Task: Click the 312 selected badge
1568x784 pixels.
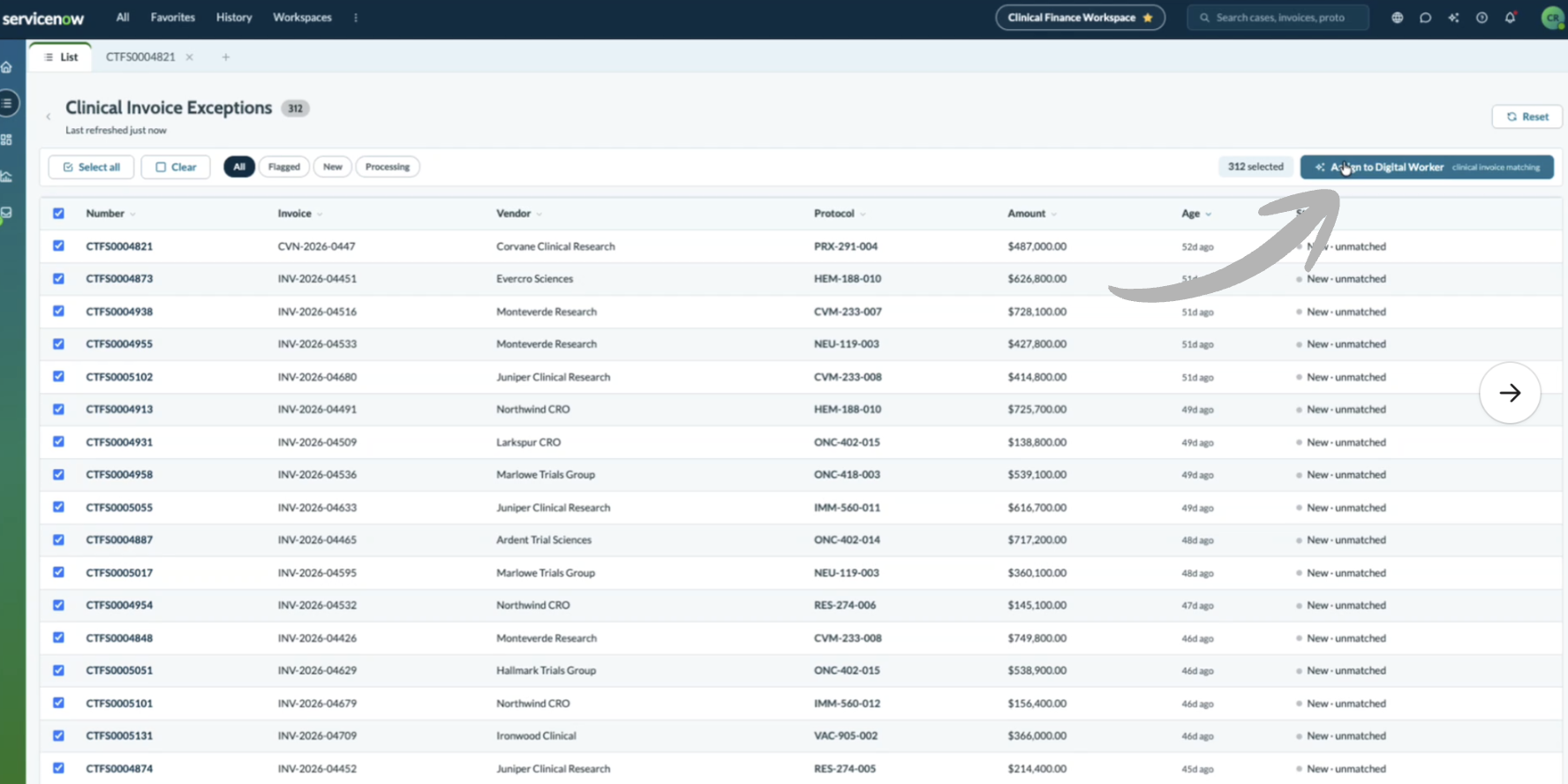Action: [x=1255, y=167]
